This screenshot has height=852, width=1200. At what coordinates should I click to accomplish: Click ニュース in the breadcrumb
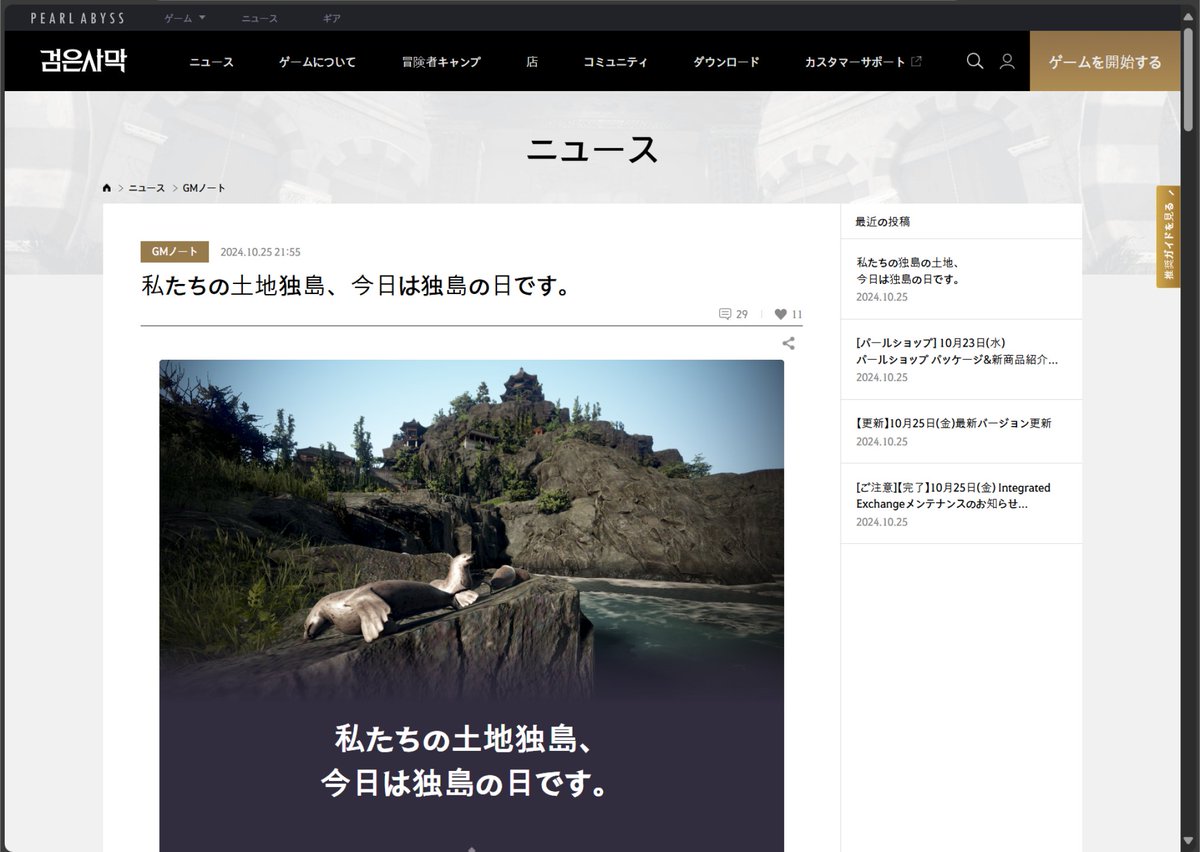click(x=147, y=188)
